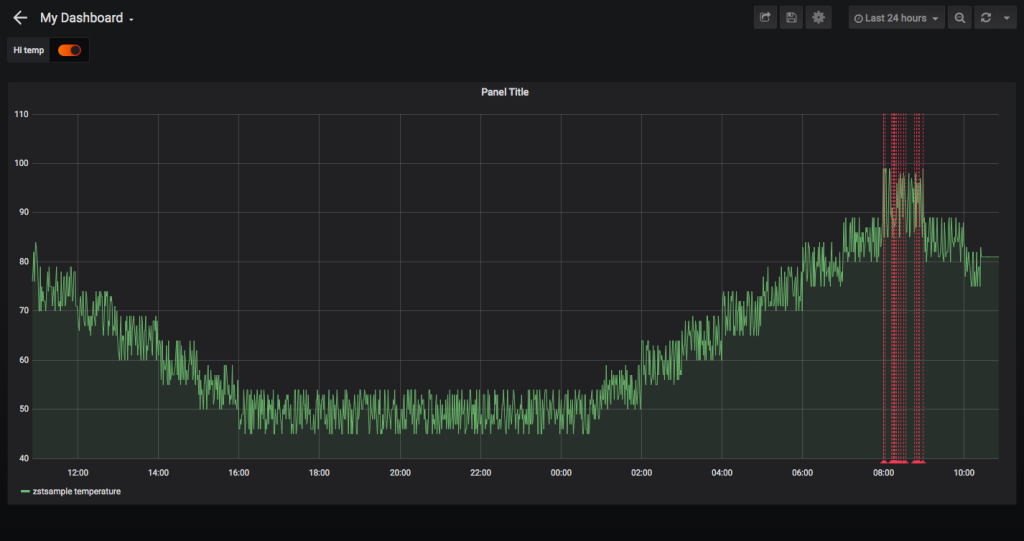This screenshot has height=541, width=1024.
Task: Click the 06:00 x-axis label
Action: point(803,473)
